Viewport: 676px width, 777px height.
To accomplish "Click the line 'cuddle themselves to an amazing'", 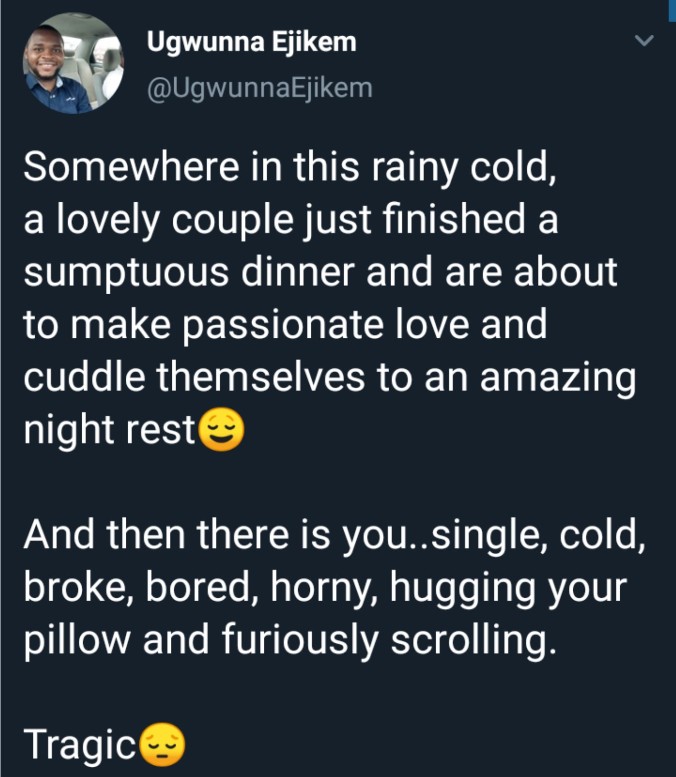I will pyautogui.click(x=330, y=378).
